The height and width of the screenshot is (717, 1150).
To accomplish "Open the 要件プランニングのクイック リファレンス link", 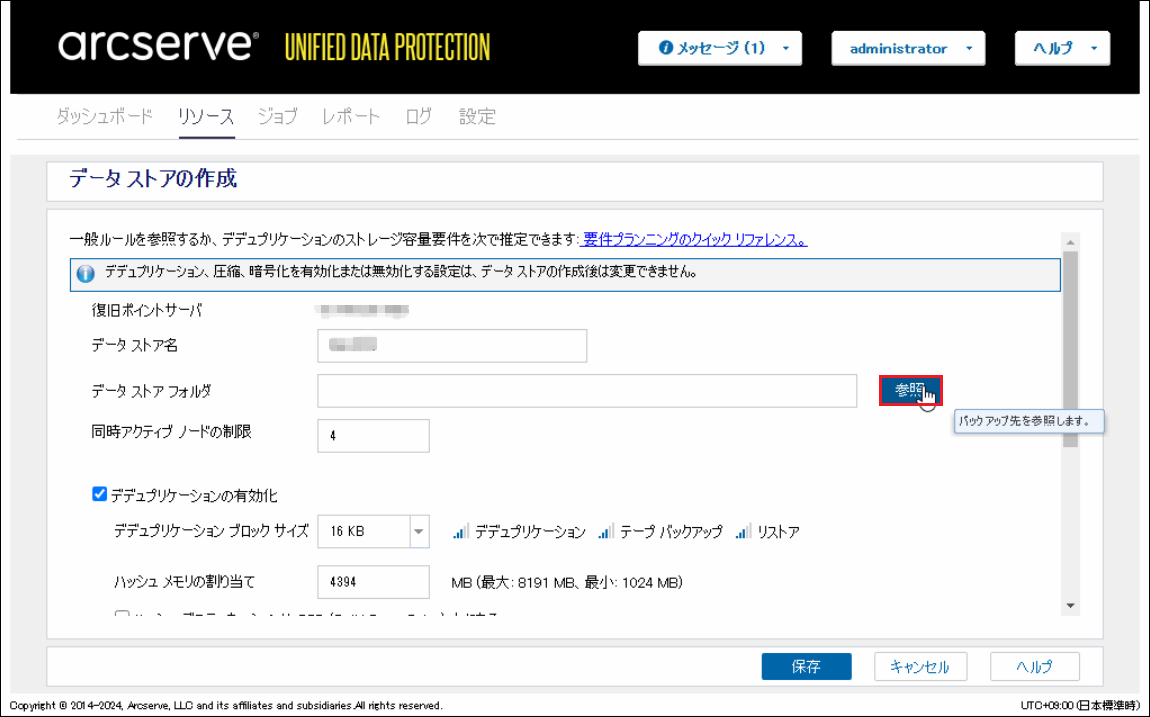I will click(695, 240).
